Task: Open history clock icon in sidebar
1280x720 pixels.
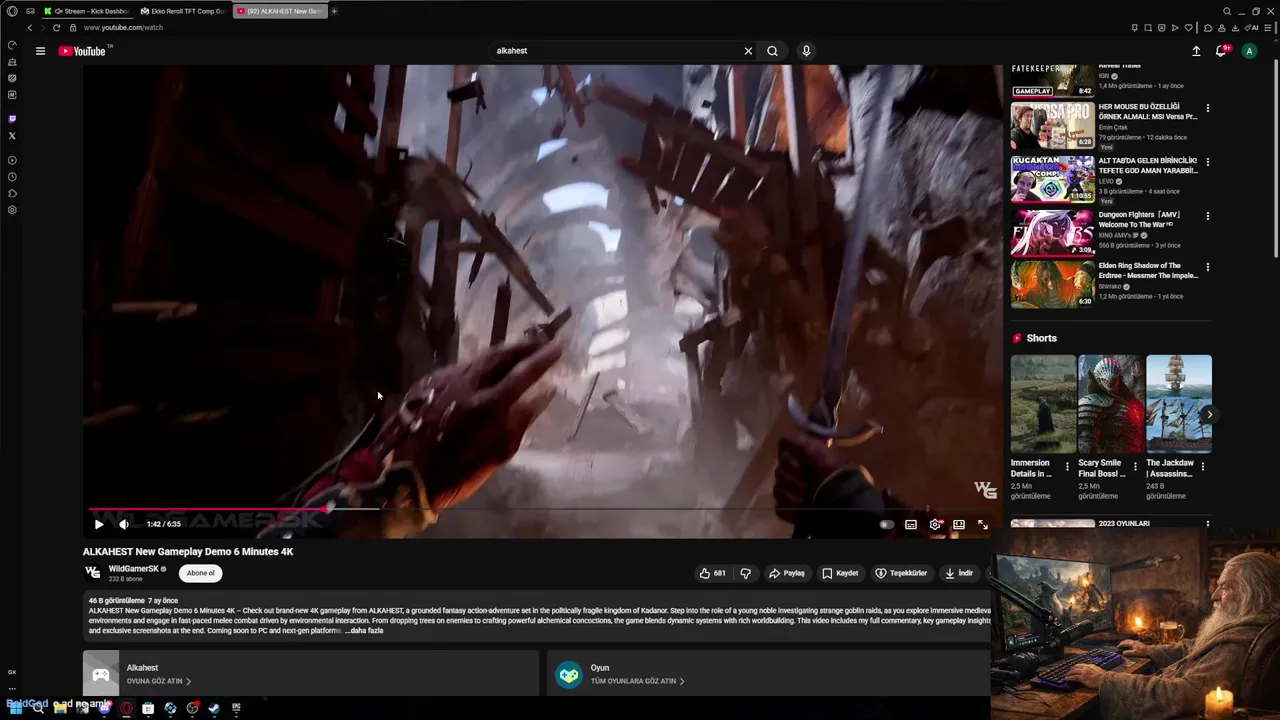Action: [12, 177]
